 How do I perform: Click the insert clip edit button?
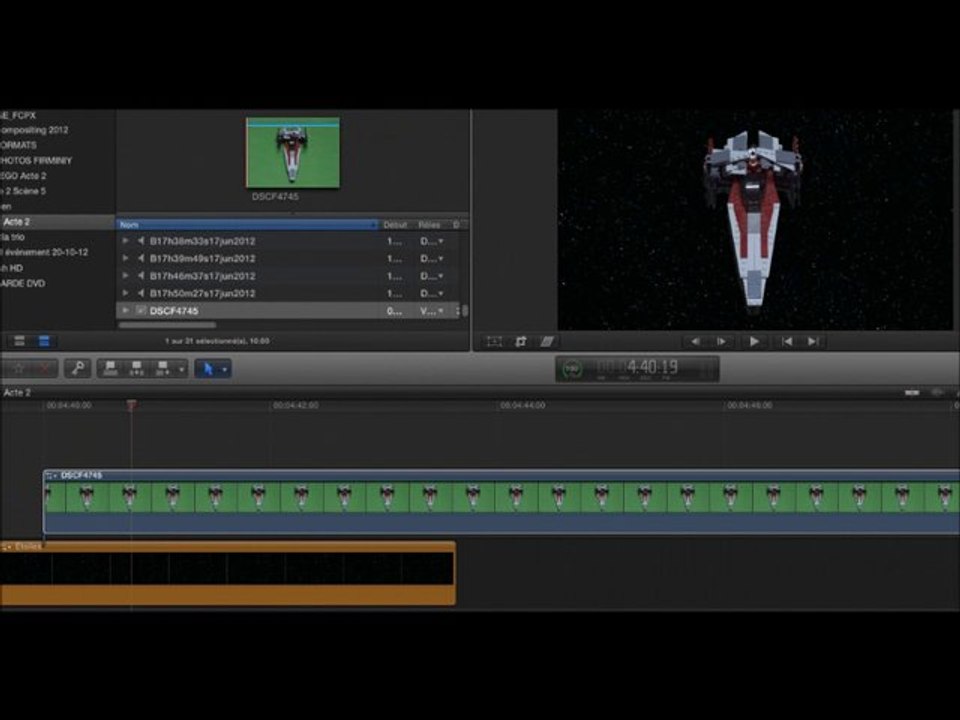click(137, 368)
